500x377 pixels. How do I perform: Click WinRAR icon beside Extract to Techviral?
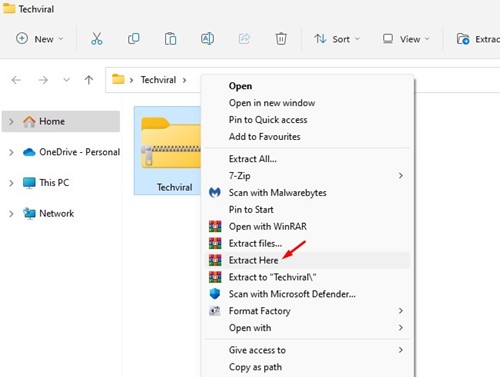tap(215, 277)
